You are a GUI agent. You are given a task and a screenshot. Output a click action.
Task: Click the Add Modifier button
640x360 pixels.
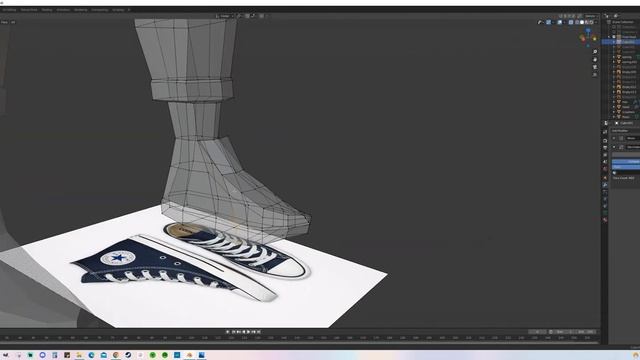pyautogui.click(x=625, y=131)
